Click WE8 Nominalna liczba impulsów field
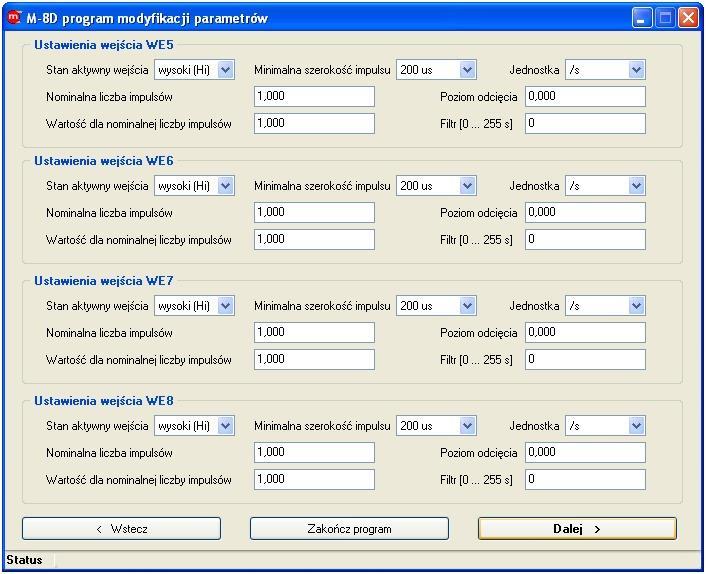 [x=314, y=452]
